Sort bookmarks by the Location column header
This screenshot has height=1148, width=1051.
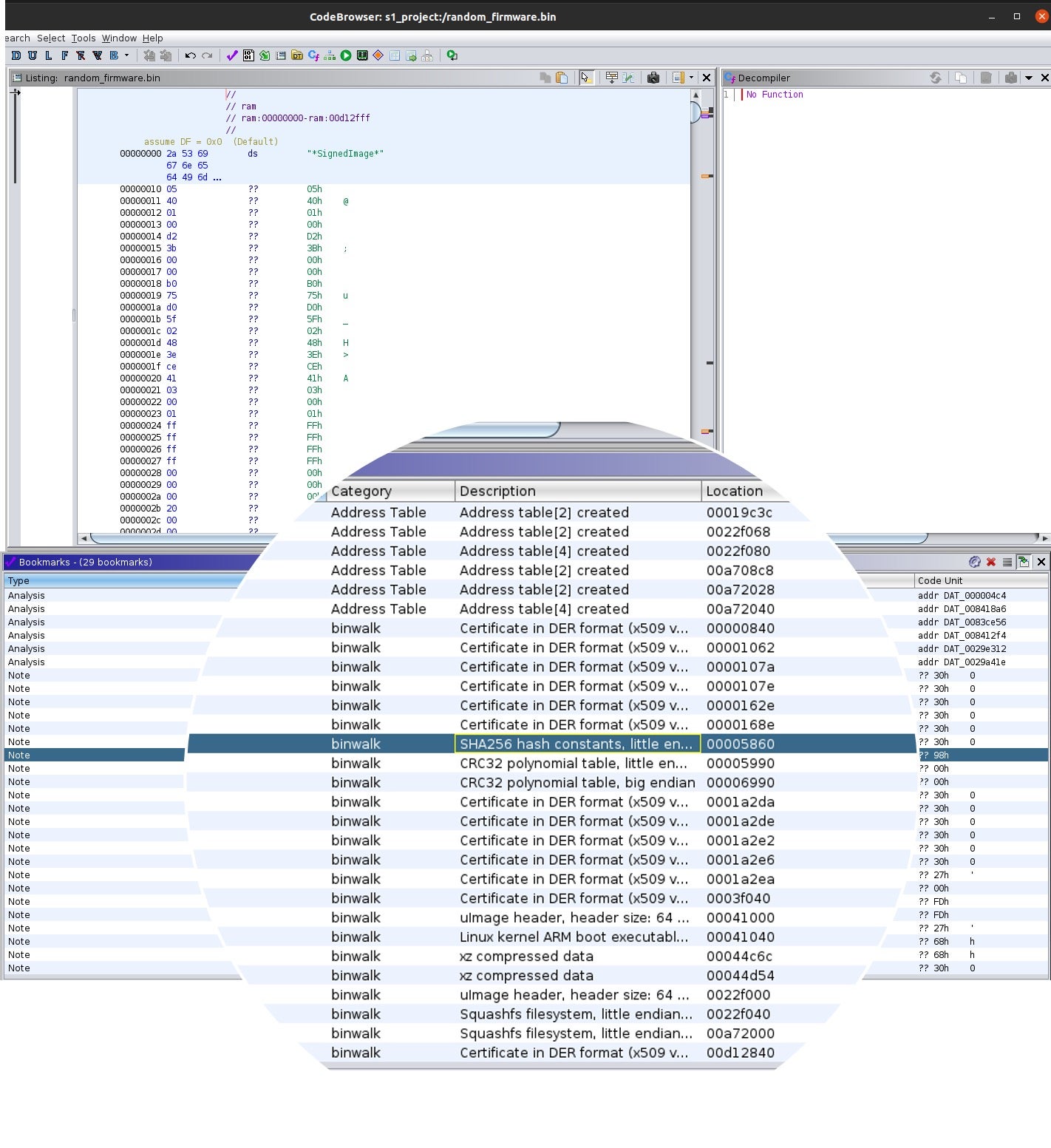[x=733, y=491]
